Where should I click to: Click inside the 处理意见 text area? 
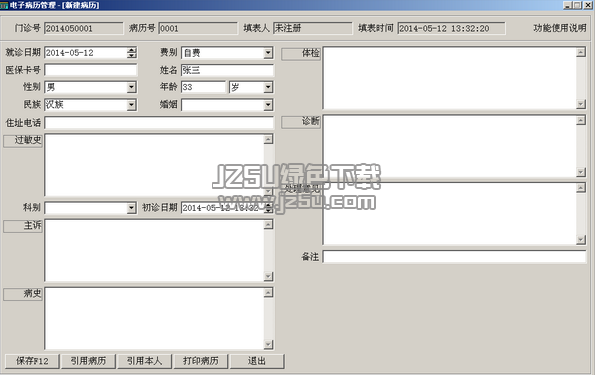coord(449,214)
